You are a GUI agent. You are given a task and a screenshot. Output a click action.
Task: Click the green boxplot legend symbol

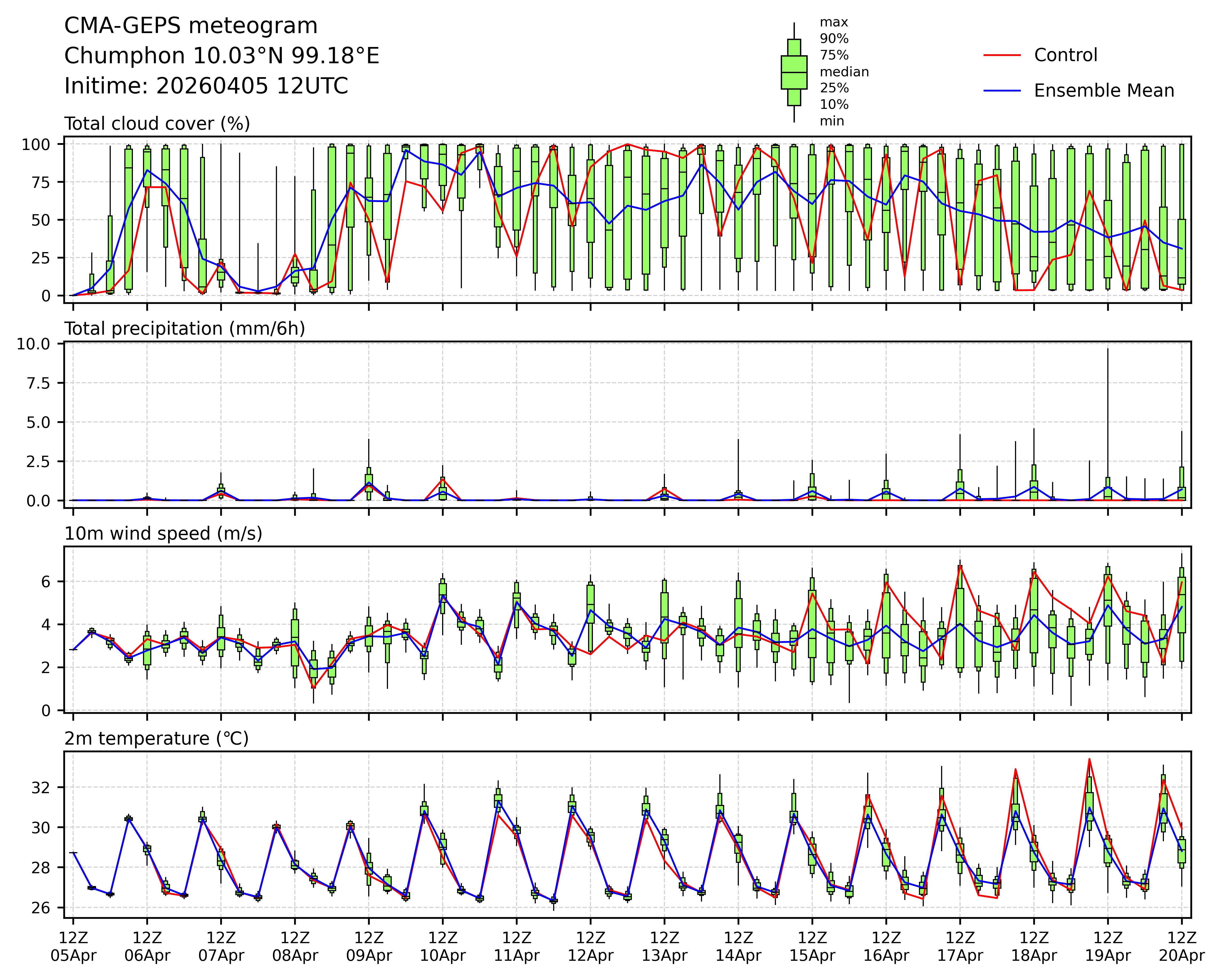[x=794, y=73]
